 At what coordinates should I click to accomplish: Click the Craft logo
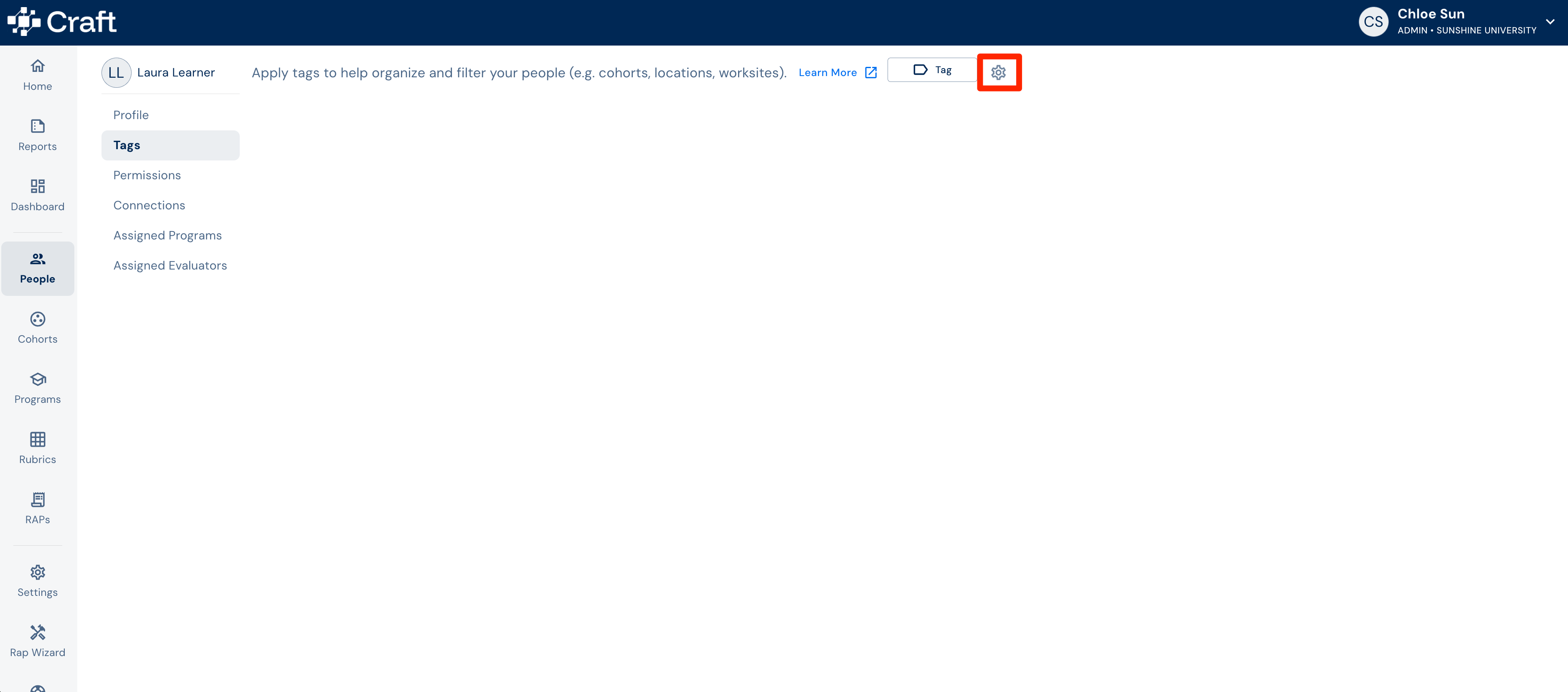pos(61,22)
